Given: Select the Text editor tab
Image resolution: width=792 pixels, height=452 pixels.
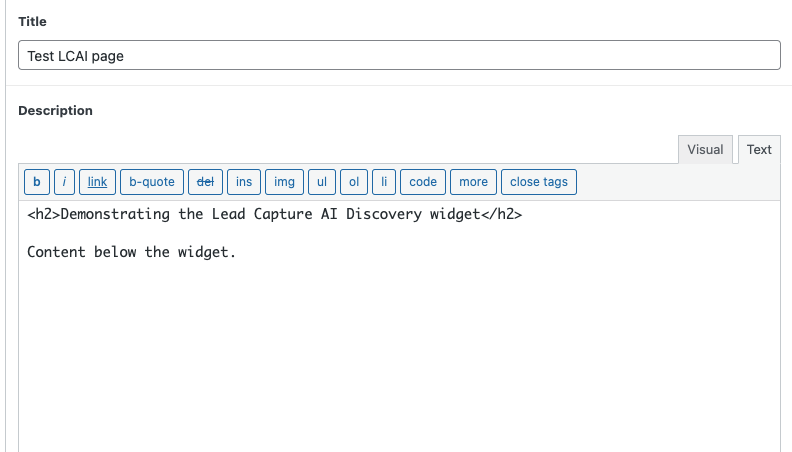Looking at the screenshot, I should pyautogui.click(x=759, y=150).
